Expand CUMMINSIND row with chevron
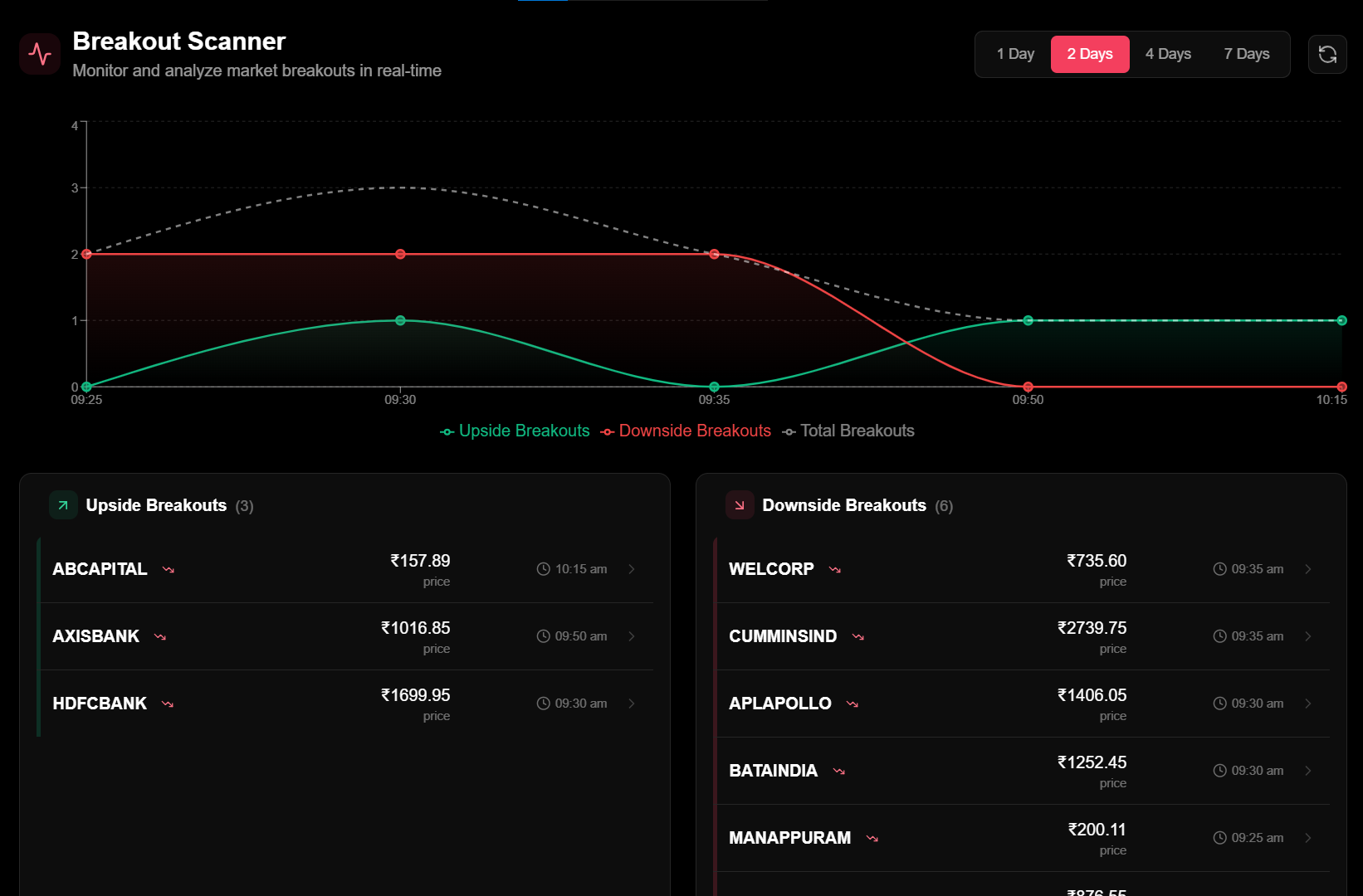The width and height of the screenshot is (1363, 896). coord(1308,636)
